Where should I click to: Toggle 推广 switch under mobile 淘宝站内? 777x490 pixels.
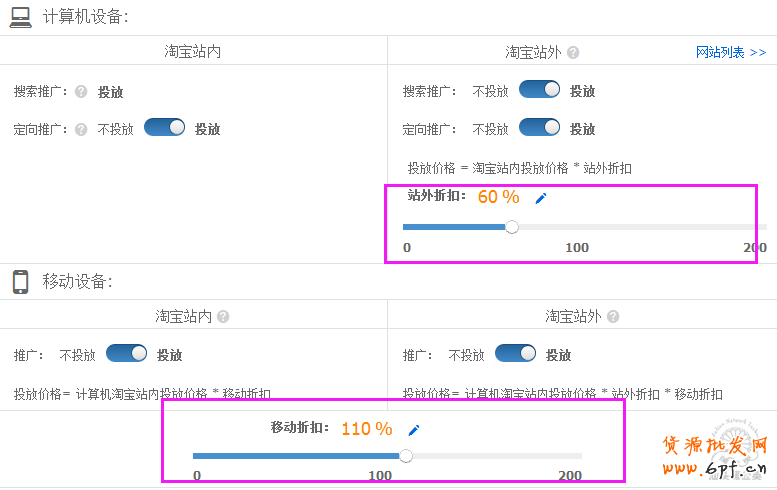pyautogui.click(x=127, y=354)
